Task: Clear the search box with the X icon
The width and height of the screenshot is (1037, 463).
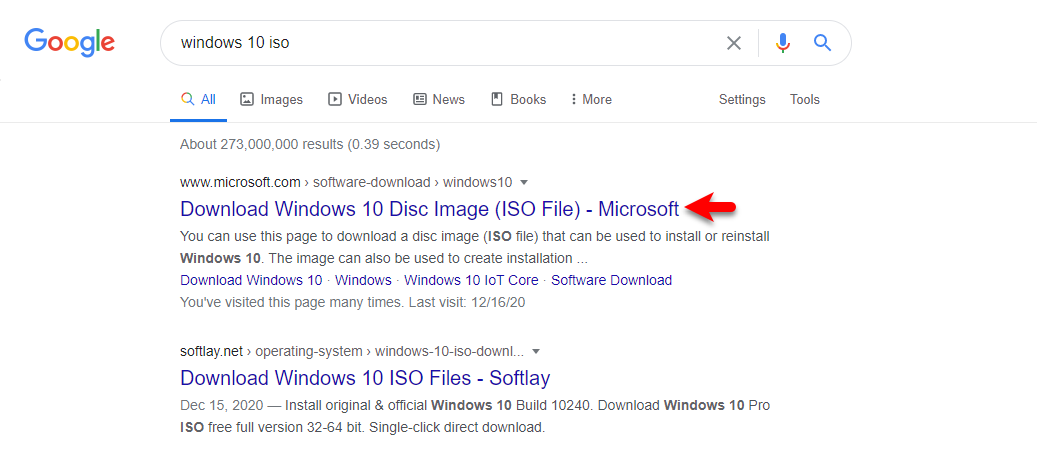Action: click(x=733, y=43)
